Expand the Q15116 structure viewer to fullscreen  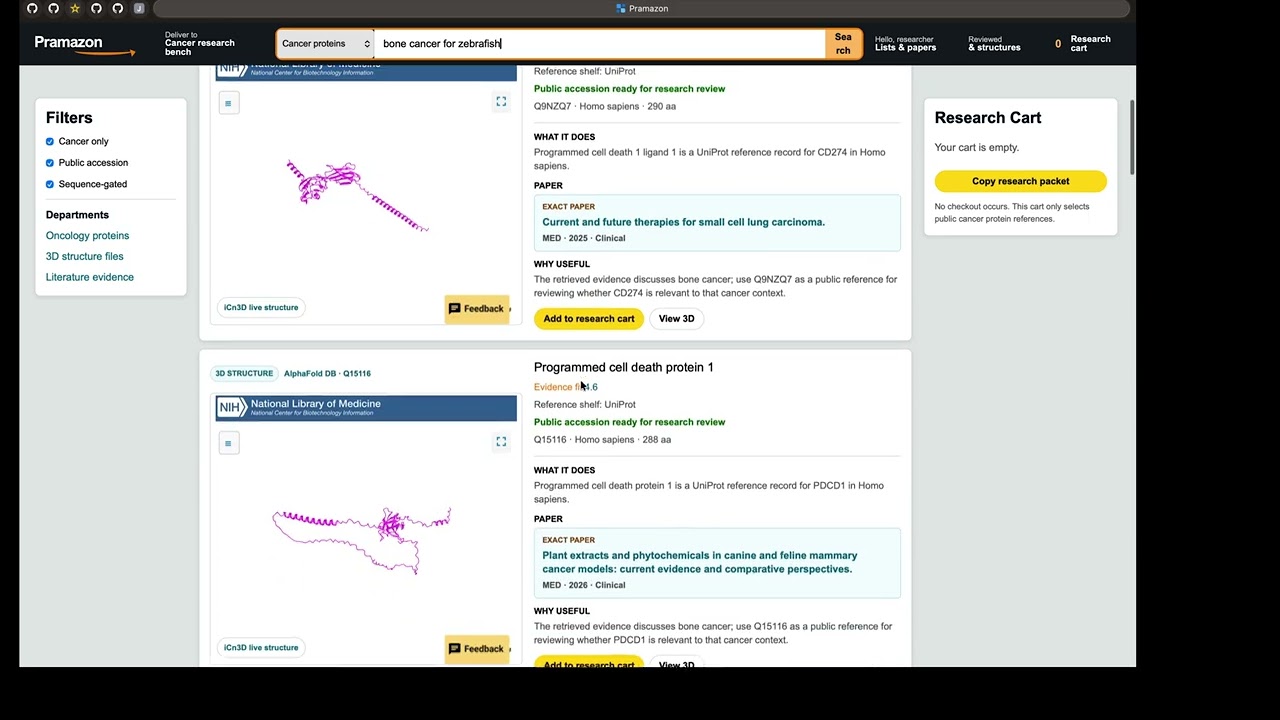coord(501,442)
